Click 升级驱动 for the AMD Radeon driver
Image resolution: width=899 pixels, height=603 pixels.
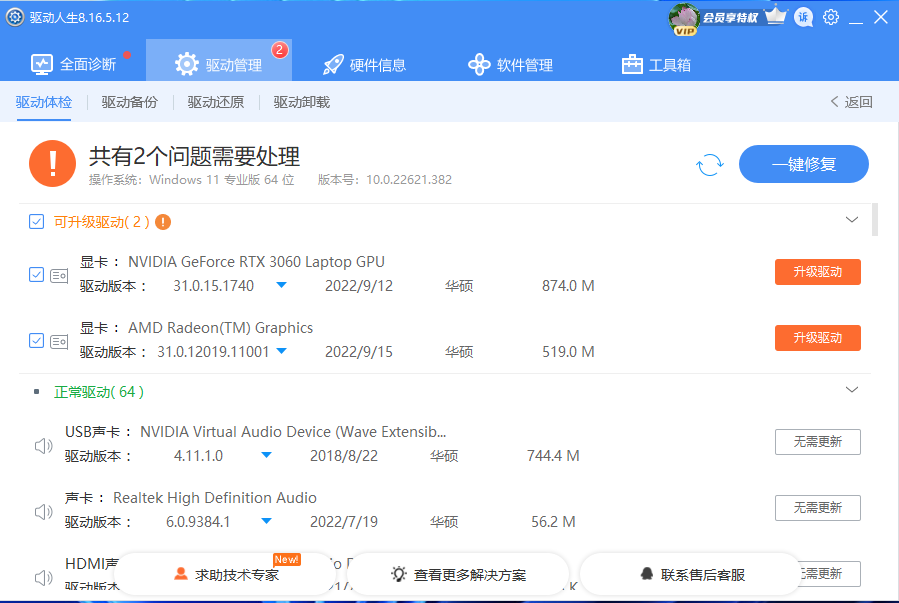[x=817, y=338]
